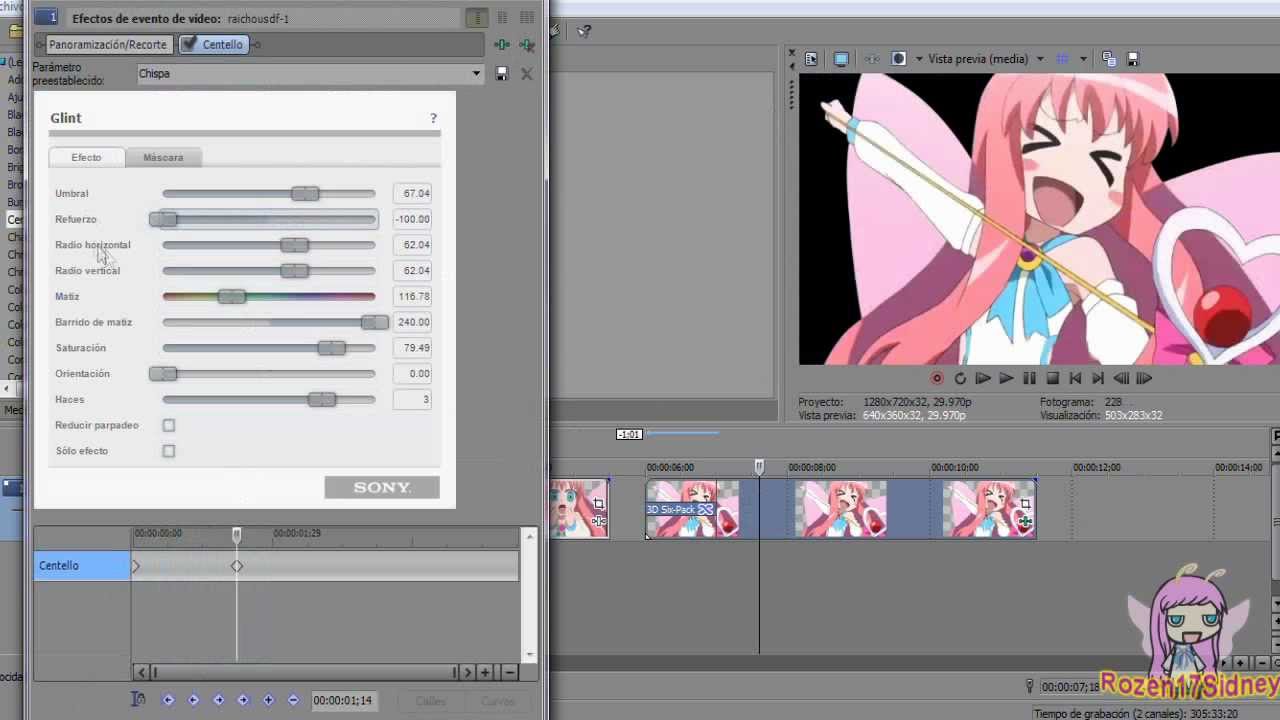Screen dimensions: 1280x720
Task: Save preview snapshot to file icon
Action: coord(1133,59)
